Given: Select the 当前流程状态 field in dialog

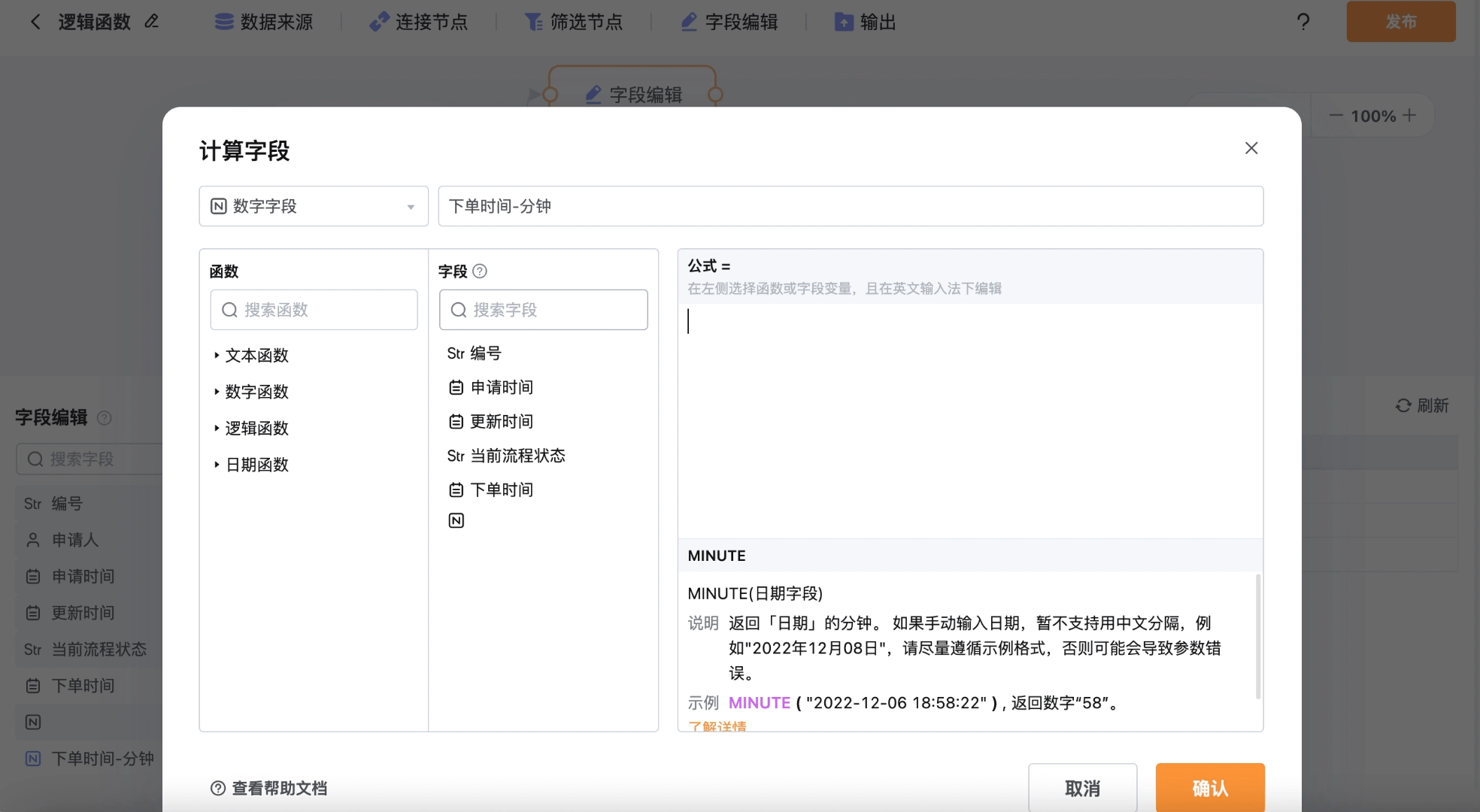Looking at the screenshot, I should click(x=505, y=456).
